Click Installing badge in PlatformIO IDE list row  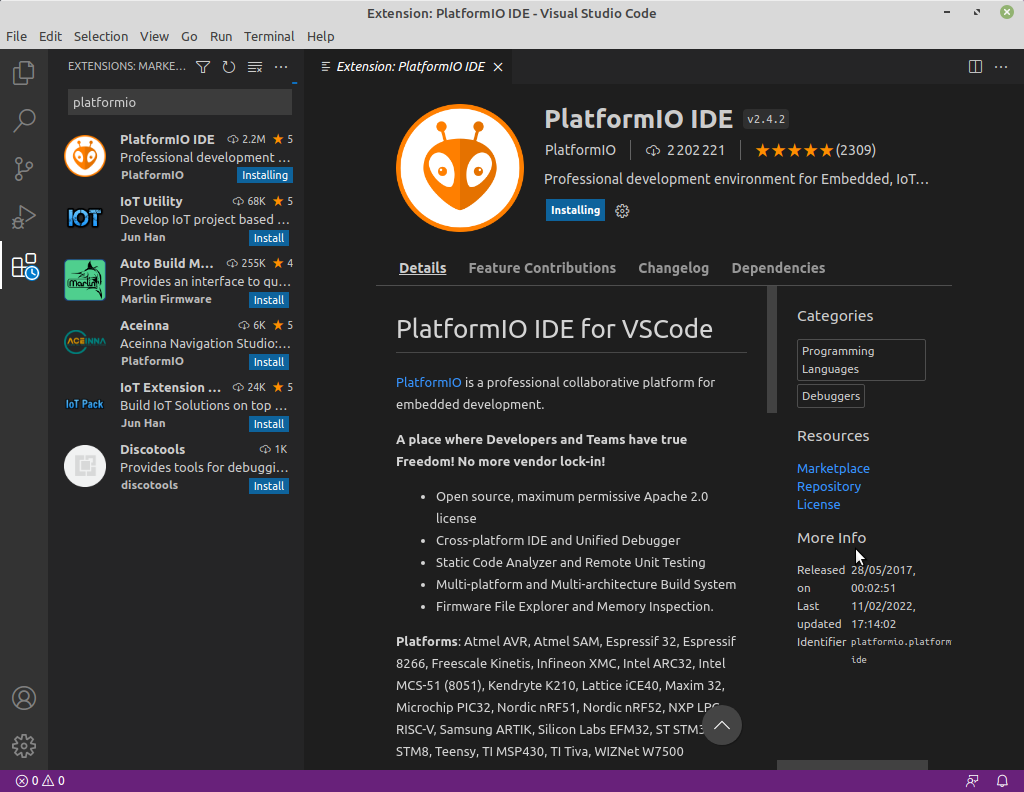point(264,175)
